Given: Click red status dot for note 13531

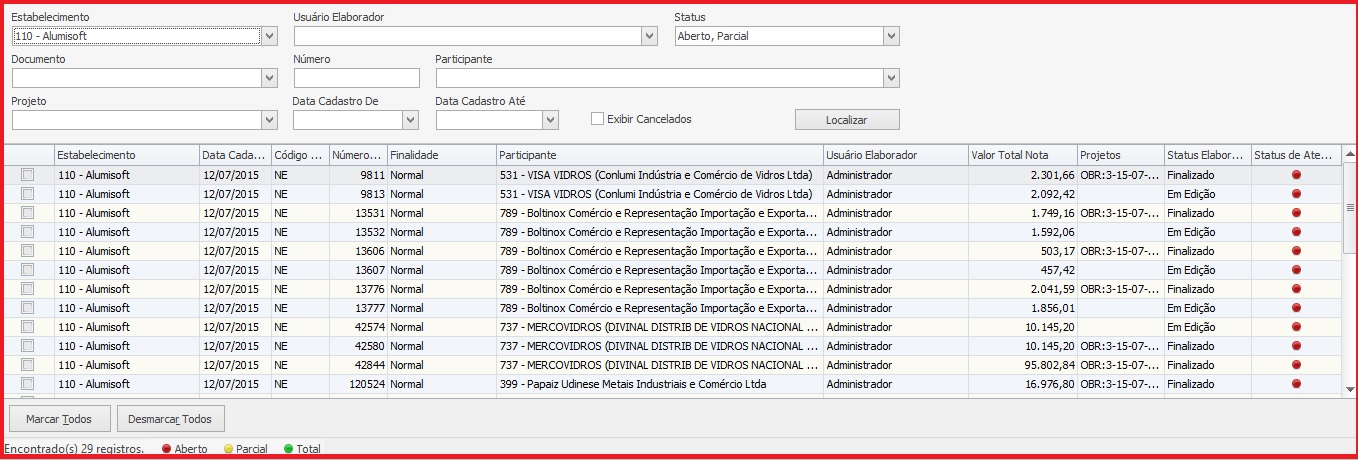Looking at the screenshot, I should pos(1297,213).
